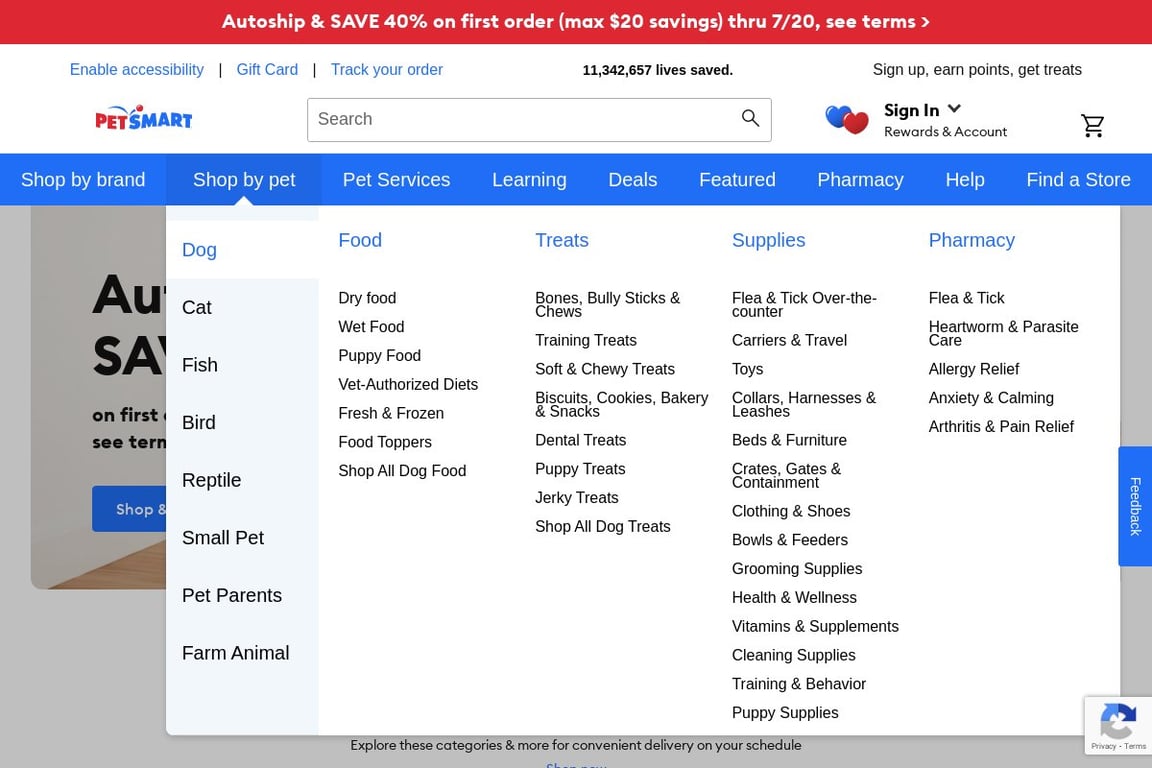Image resolution: width=1152 pixels, height=768 pixels.
Task: Click Shop All Dog Food
Action: pyautogui.click(x=402, y=470)
